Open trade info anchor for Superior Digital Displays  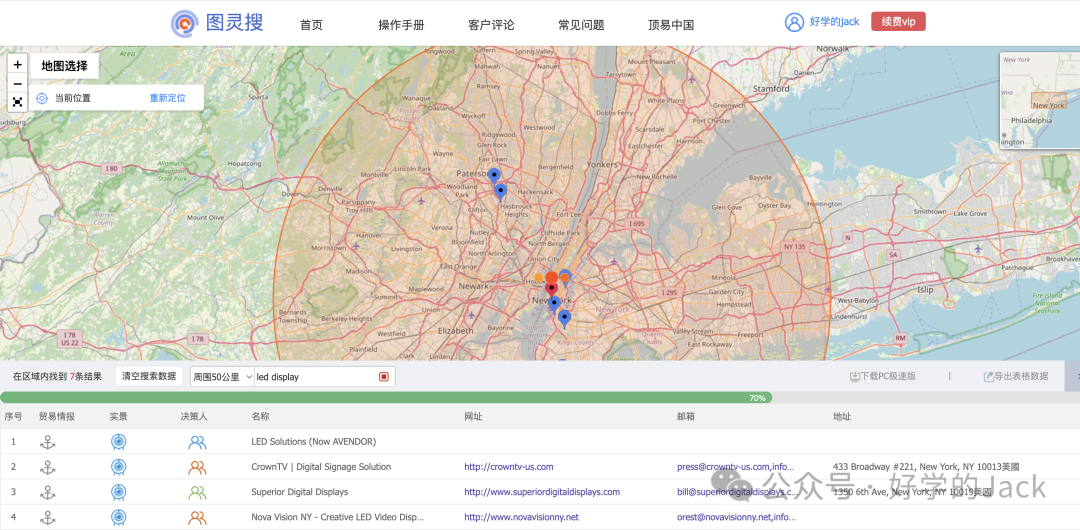coord(48,493)
